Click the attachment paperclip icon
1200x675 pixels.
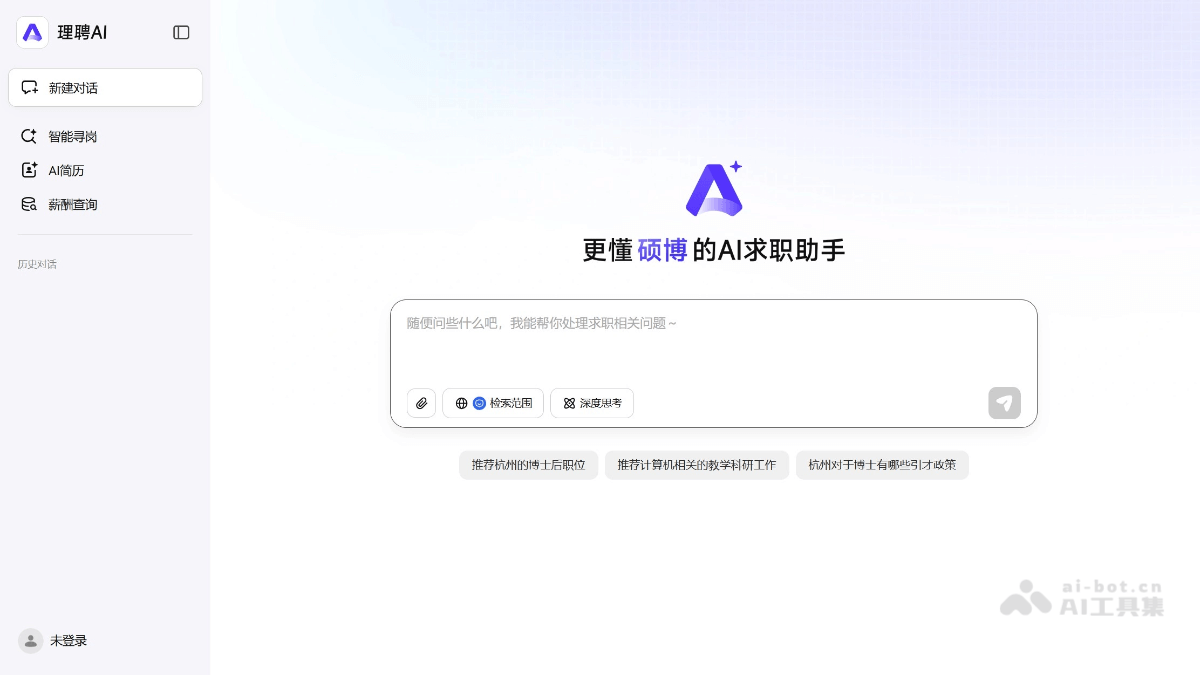click(x=421, y=403)
